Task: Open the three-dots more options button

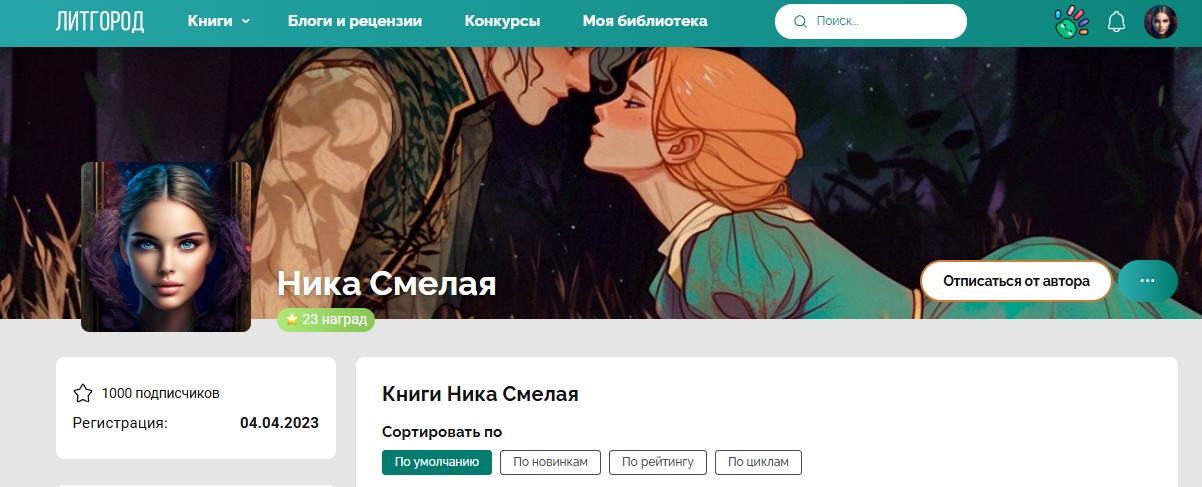Action: [1147, 281]
